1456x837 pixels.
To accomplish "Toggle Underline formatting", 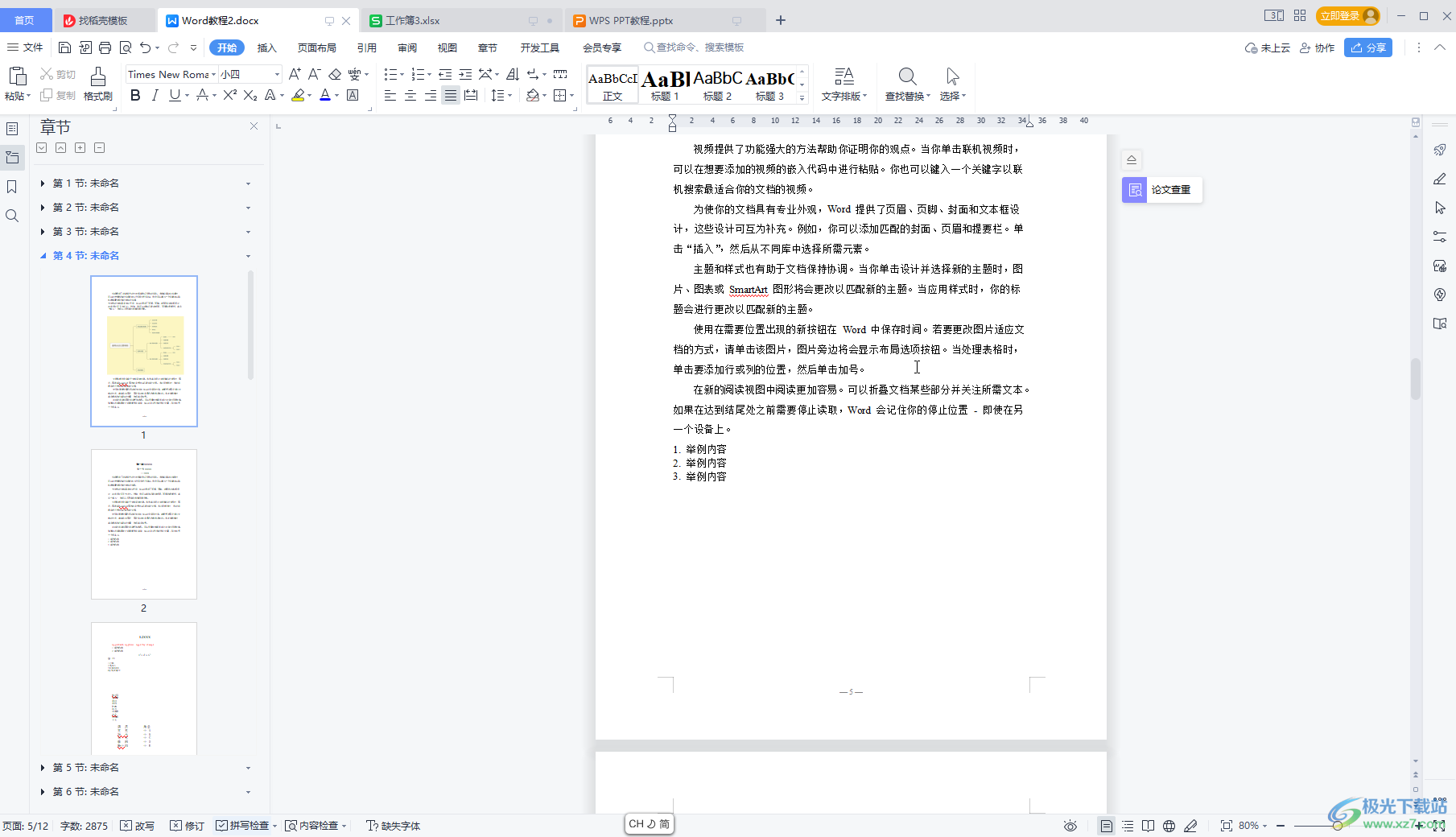I will click(175, 96).
